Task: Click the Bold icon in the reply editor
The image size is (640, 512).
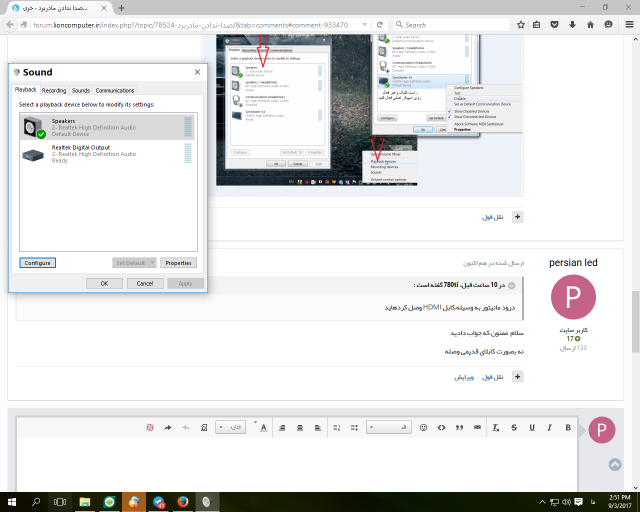Action: click(x=567, y=427)
